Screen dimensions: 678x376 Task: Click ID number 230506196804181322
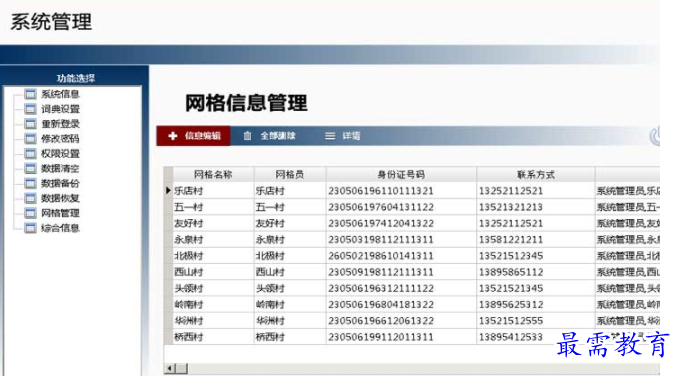pos(381,304)
